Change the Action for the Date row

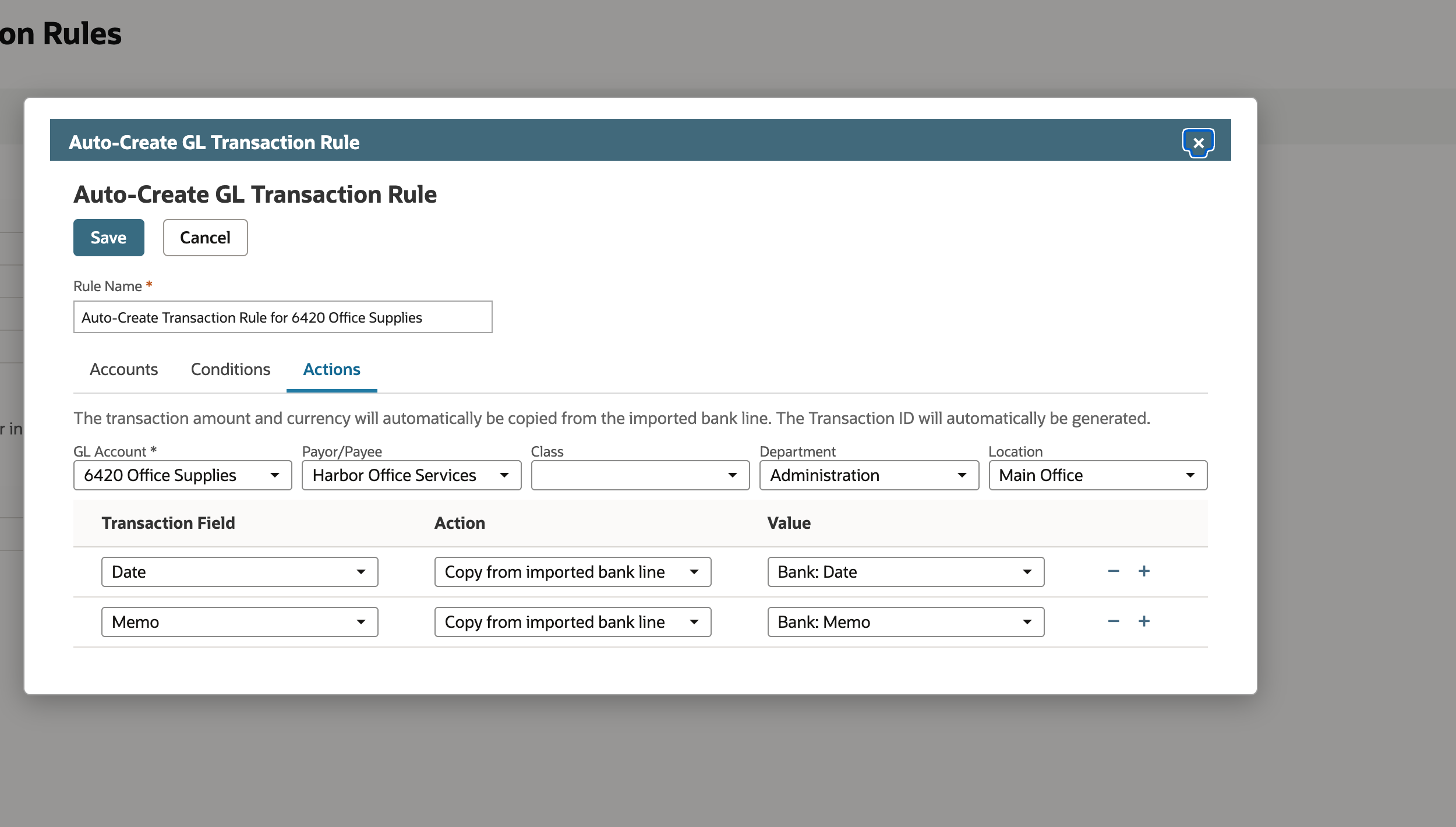pyautogui.click(x=572, y=572)
